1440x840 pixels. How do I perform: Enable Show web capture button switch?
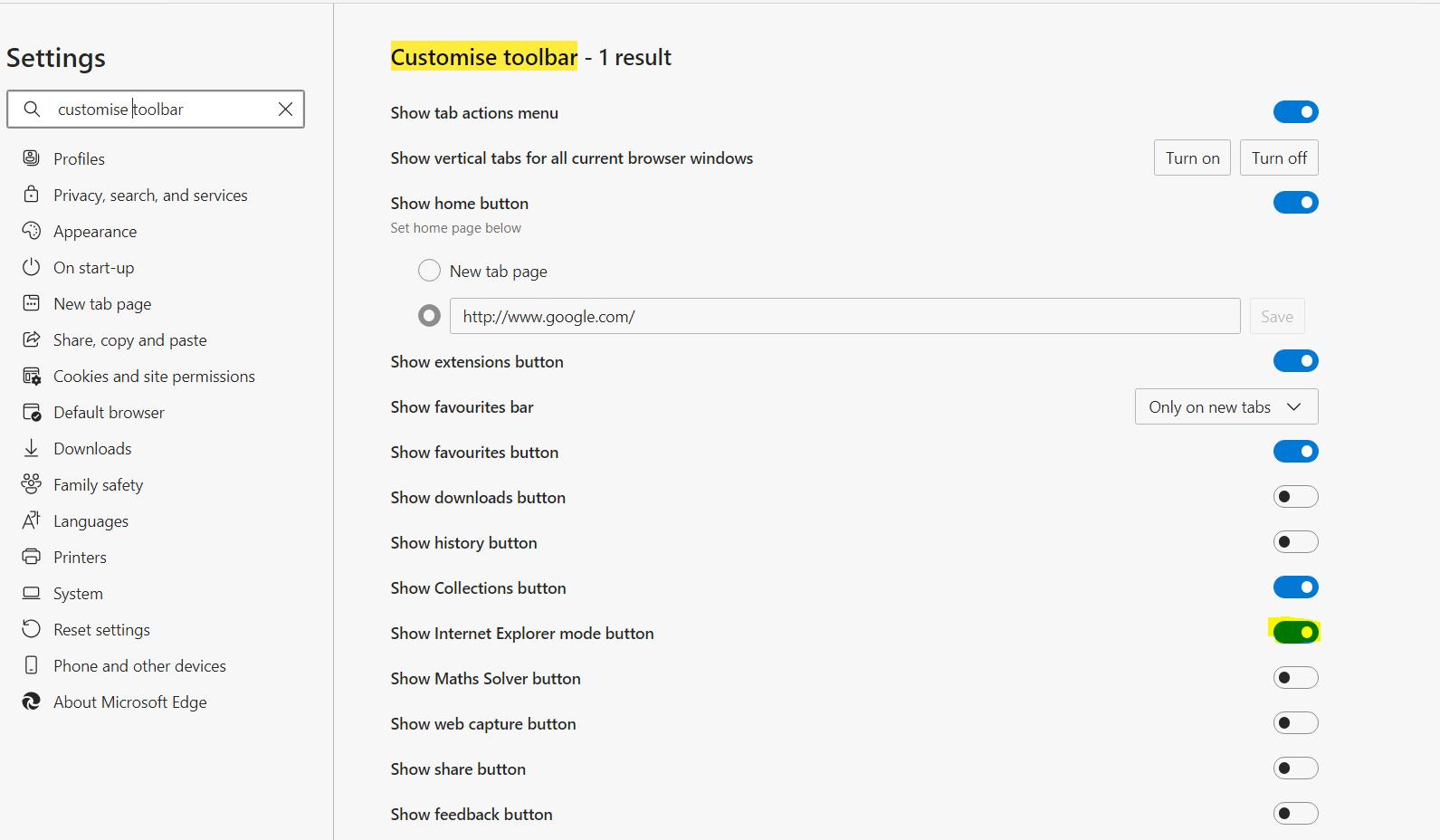click(x=1295, y=723)
